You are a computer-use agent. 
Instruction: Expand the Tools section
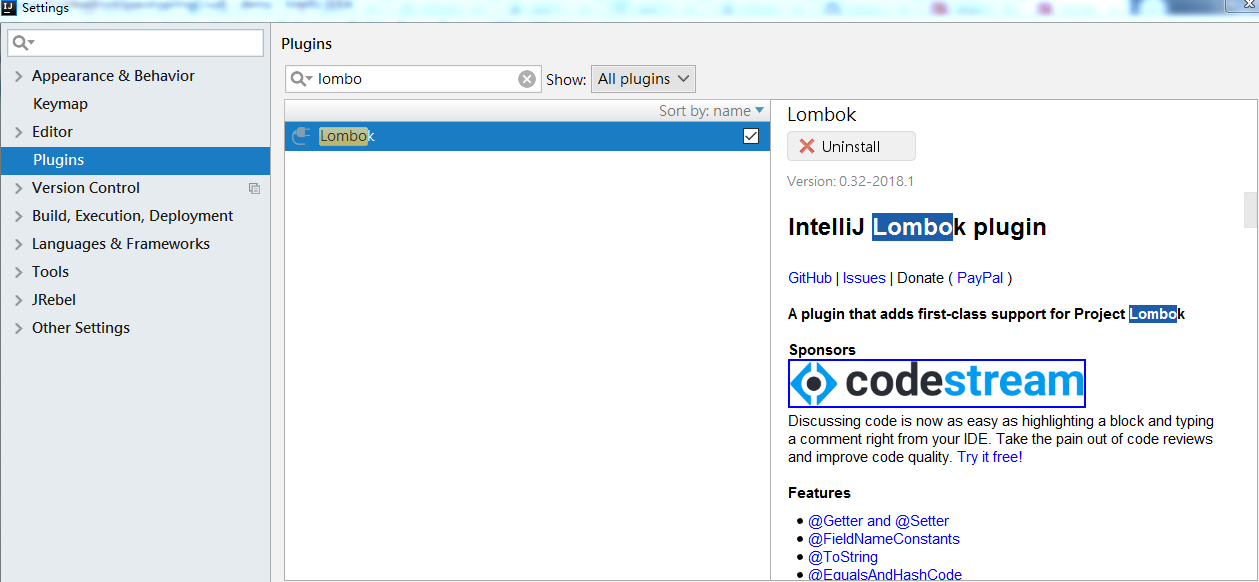(x=18, y=272)
